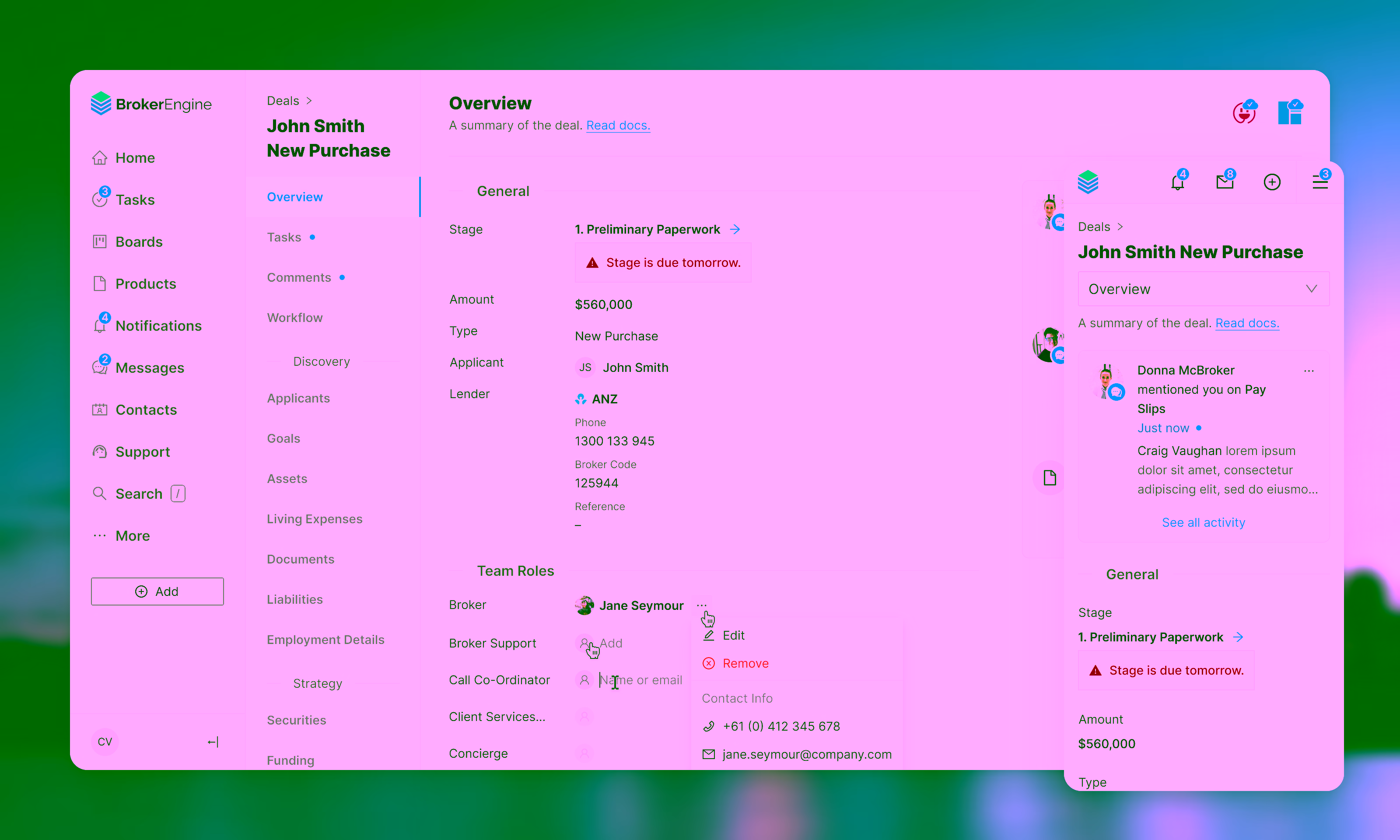Click the gift icon at top right
Viewport: 1400px width, 840px height.
pos(1291,112)
